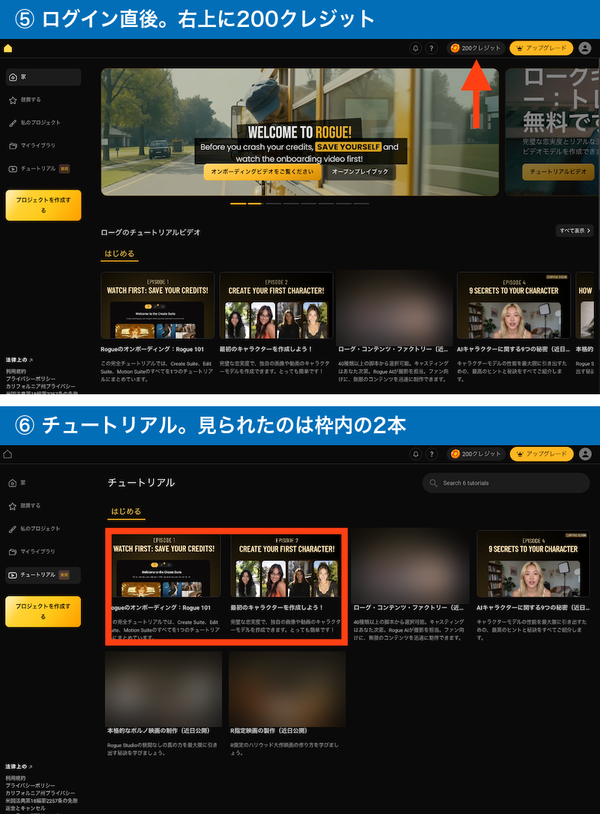This screenshot has height=814, width=600.
Task: Open the help question mark on the tutorials page
Action: (431, 454)
